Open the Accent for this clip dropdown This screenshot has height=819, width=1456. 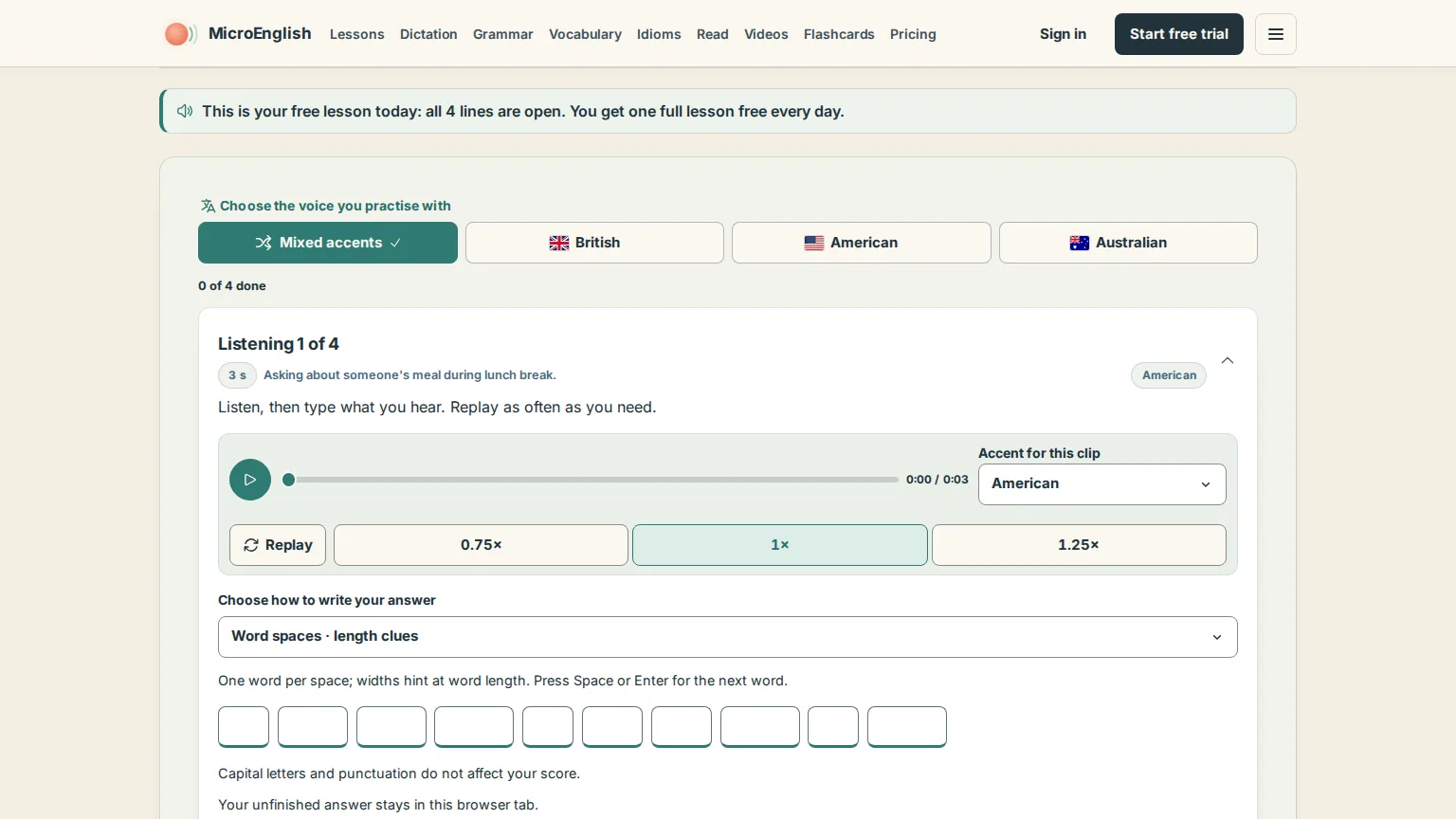[1102, 484]
